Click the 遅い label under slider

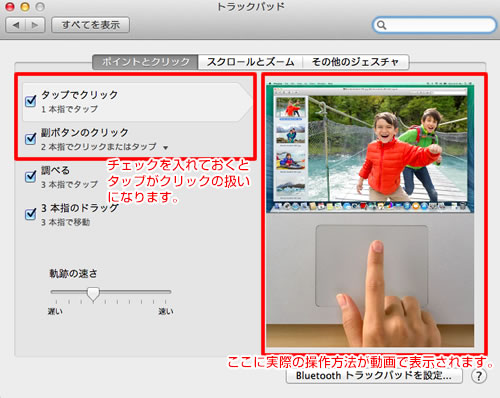(55, 311)
